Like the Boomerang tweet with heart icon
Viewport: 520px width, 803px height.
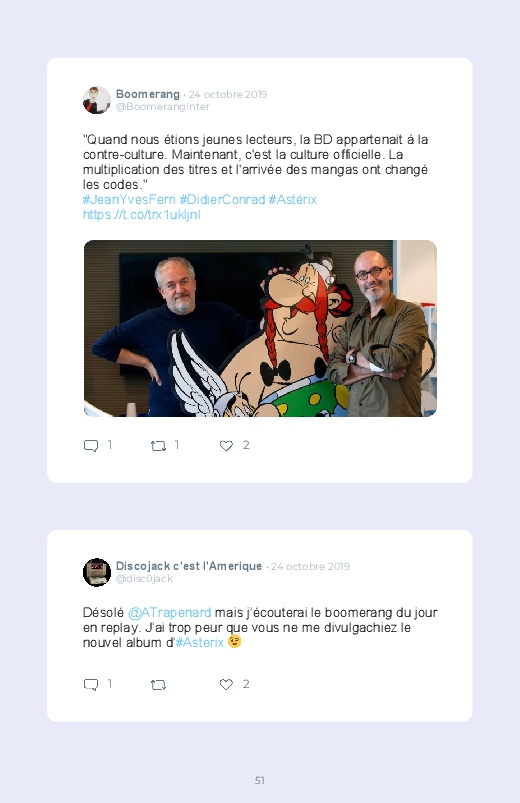point(226,446)
